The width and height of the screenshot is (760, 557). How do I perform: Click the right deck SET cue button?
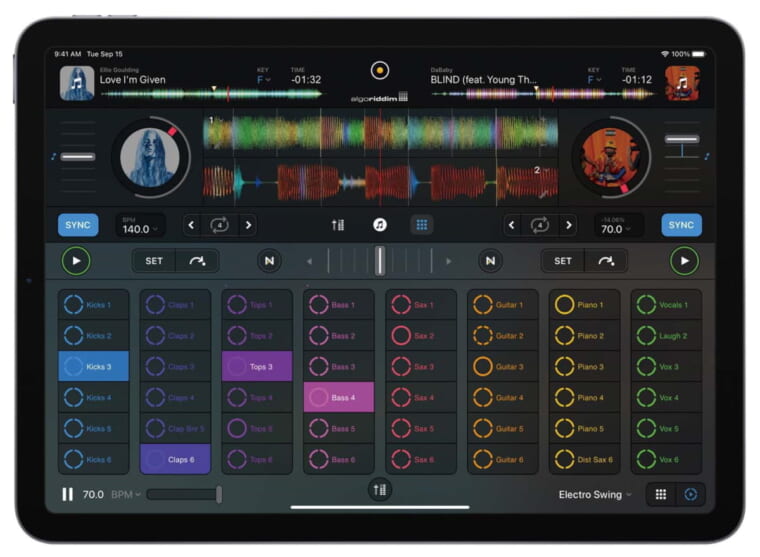(563, 261)
